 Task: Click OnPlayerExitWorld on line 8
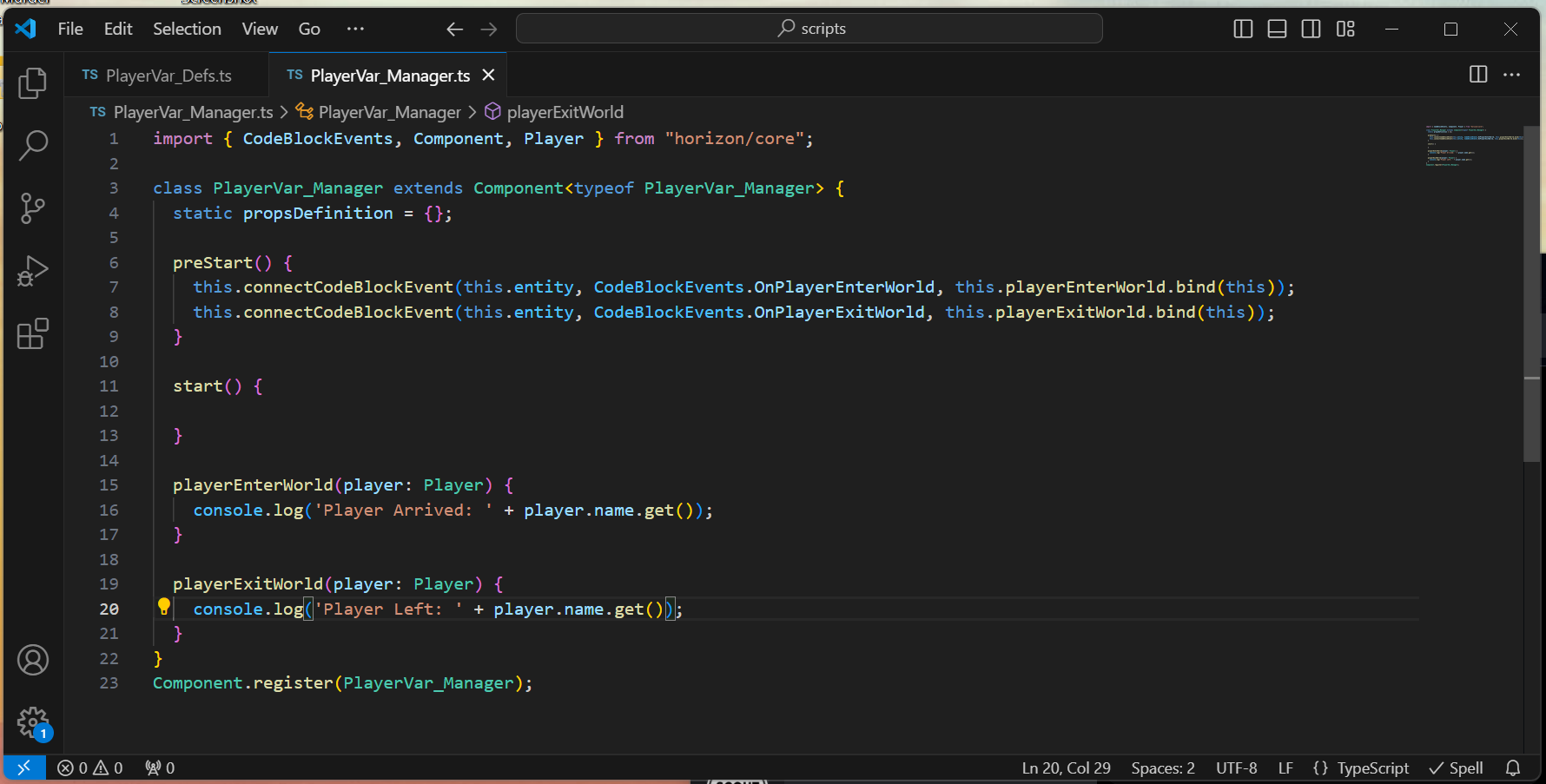point(839,312)
